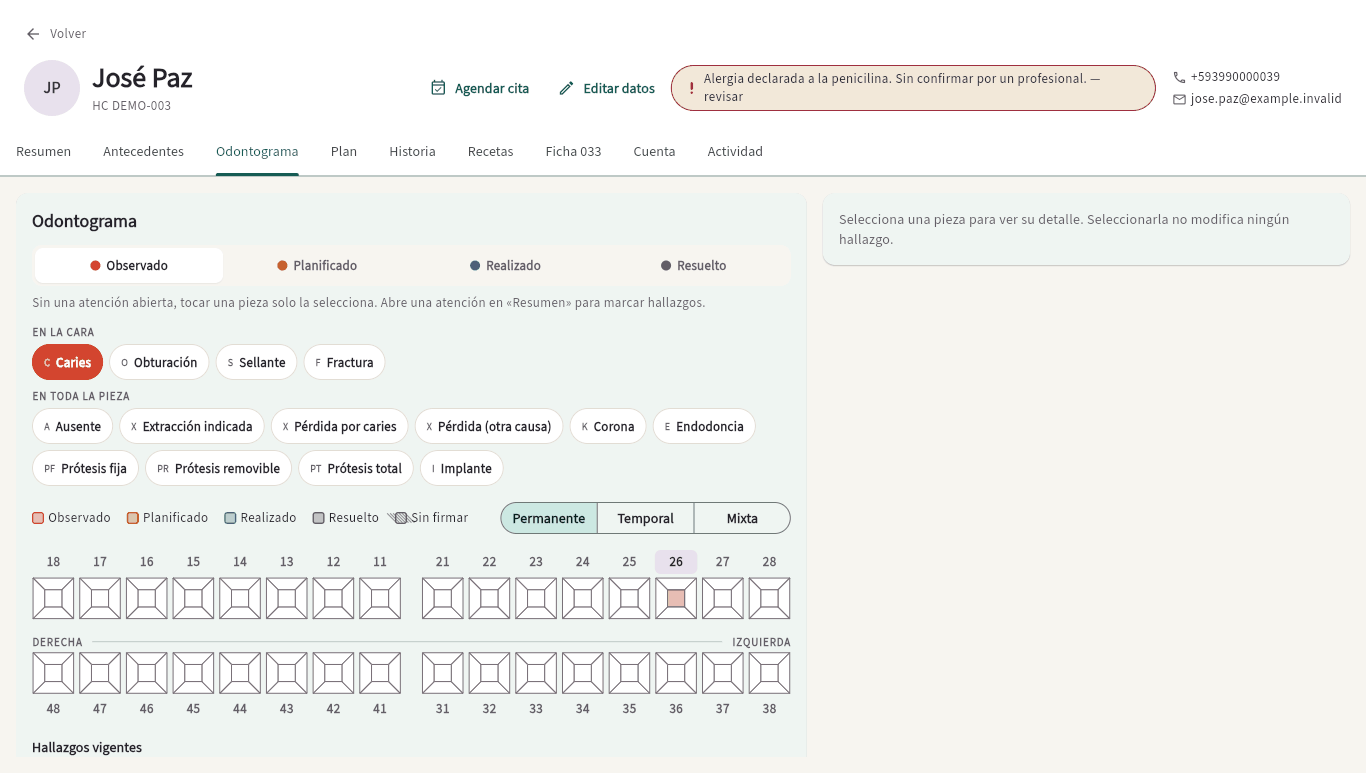Switch dentition to Temporal
This screenshot has width=1366, height=773.
(645, 518)
